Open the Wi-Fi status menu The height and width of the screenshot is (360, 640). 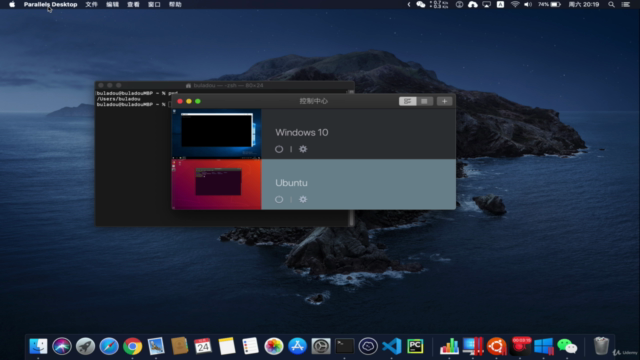[515, 4]
